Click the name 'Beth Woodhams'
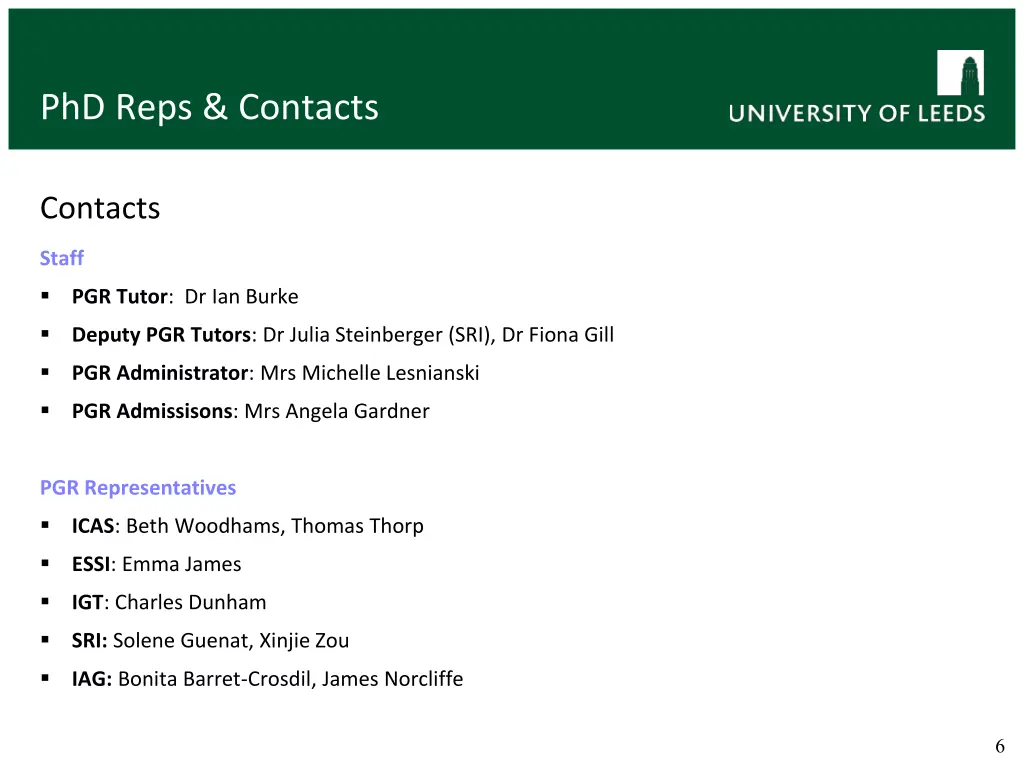Screen dimensions: 1024x768 pyautogui.click(x=203, y=526)
